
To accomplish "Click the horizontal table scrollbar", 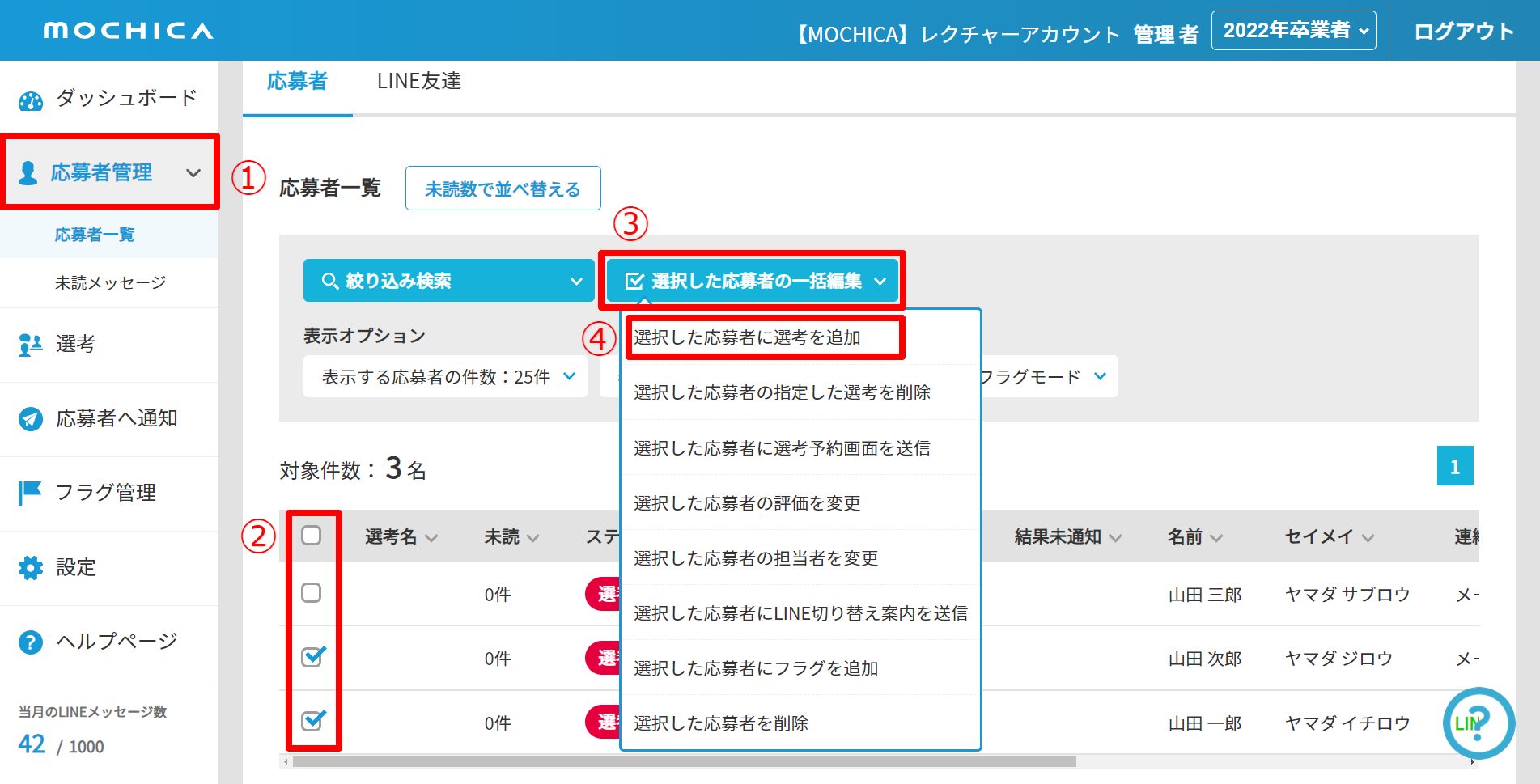I will [684, 761].
